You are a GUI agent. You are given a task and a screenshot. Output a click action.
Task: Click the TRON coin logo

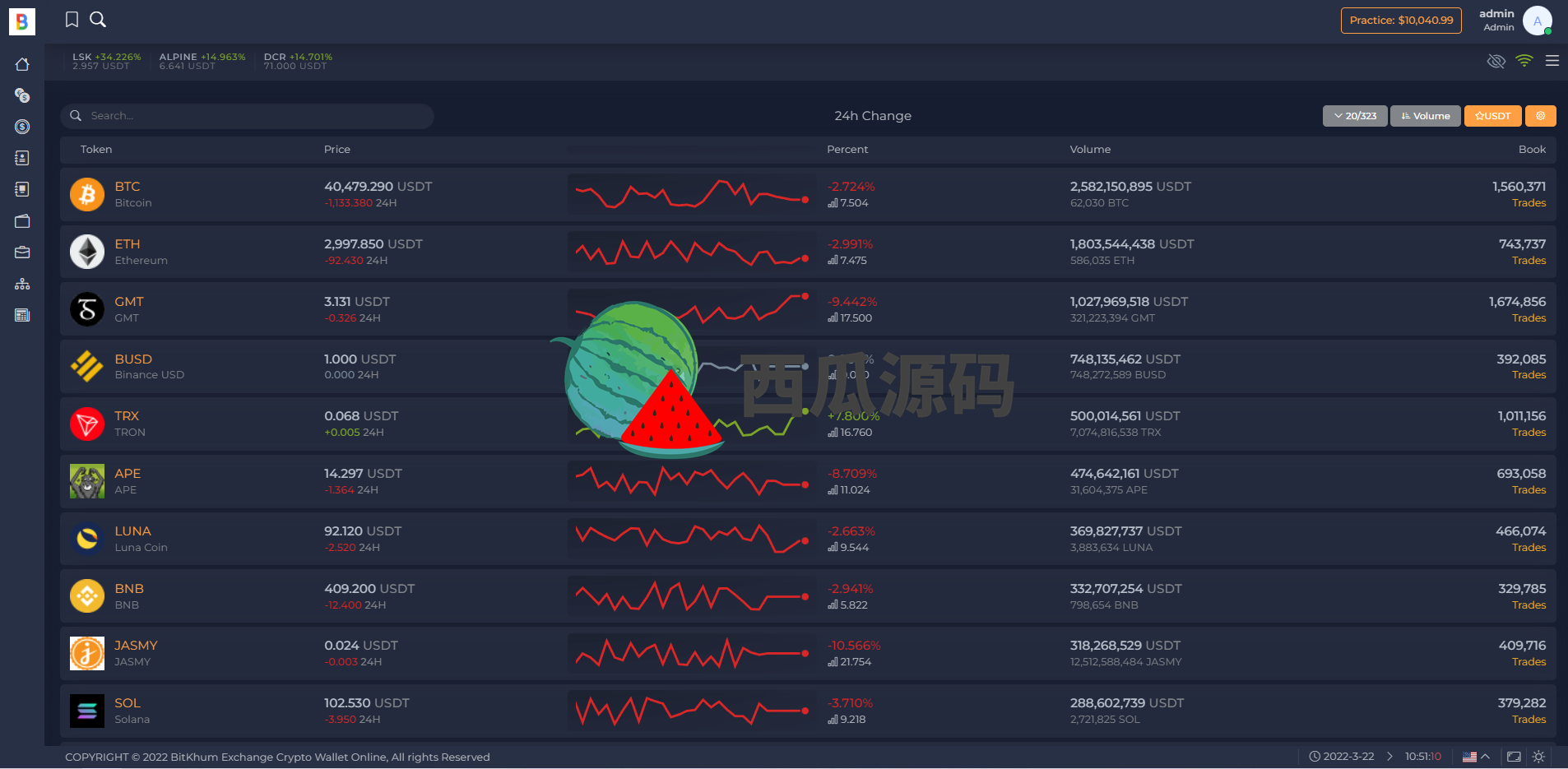pyautogui.click(x=87, y=424)
